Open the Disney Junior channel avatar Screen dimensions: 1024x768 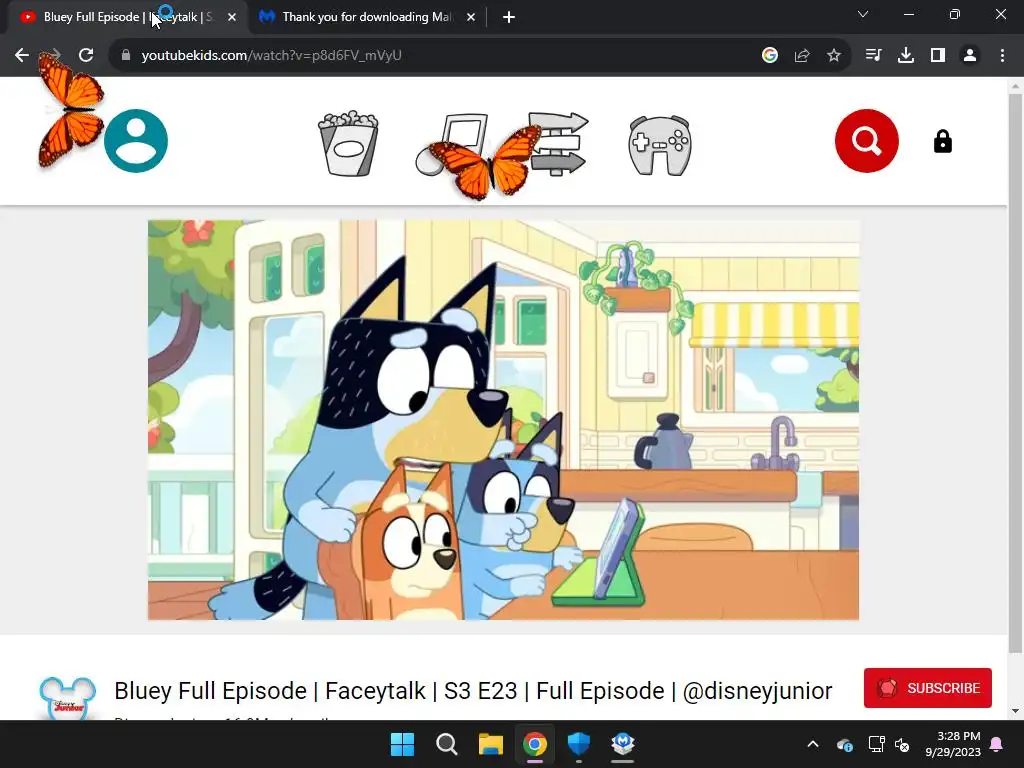[68, 699]
